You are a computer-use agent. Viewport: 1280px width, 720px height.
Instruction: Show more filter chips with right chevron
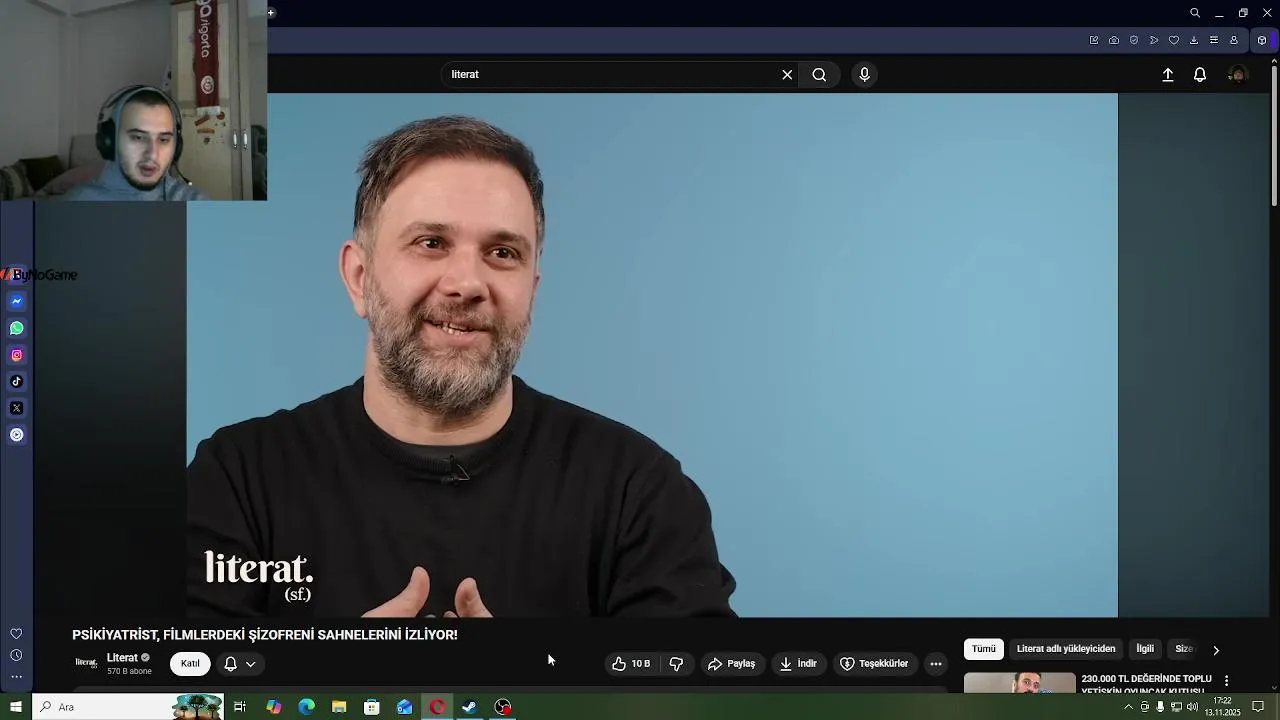tap(1216, 650)
